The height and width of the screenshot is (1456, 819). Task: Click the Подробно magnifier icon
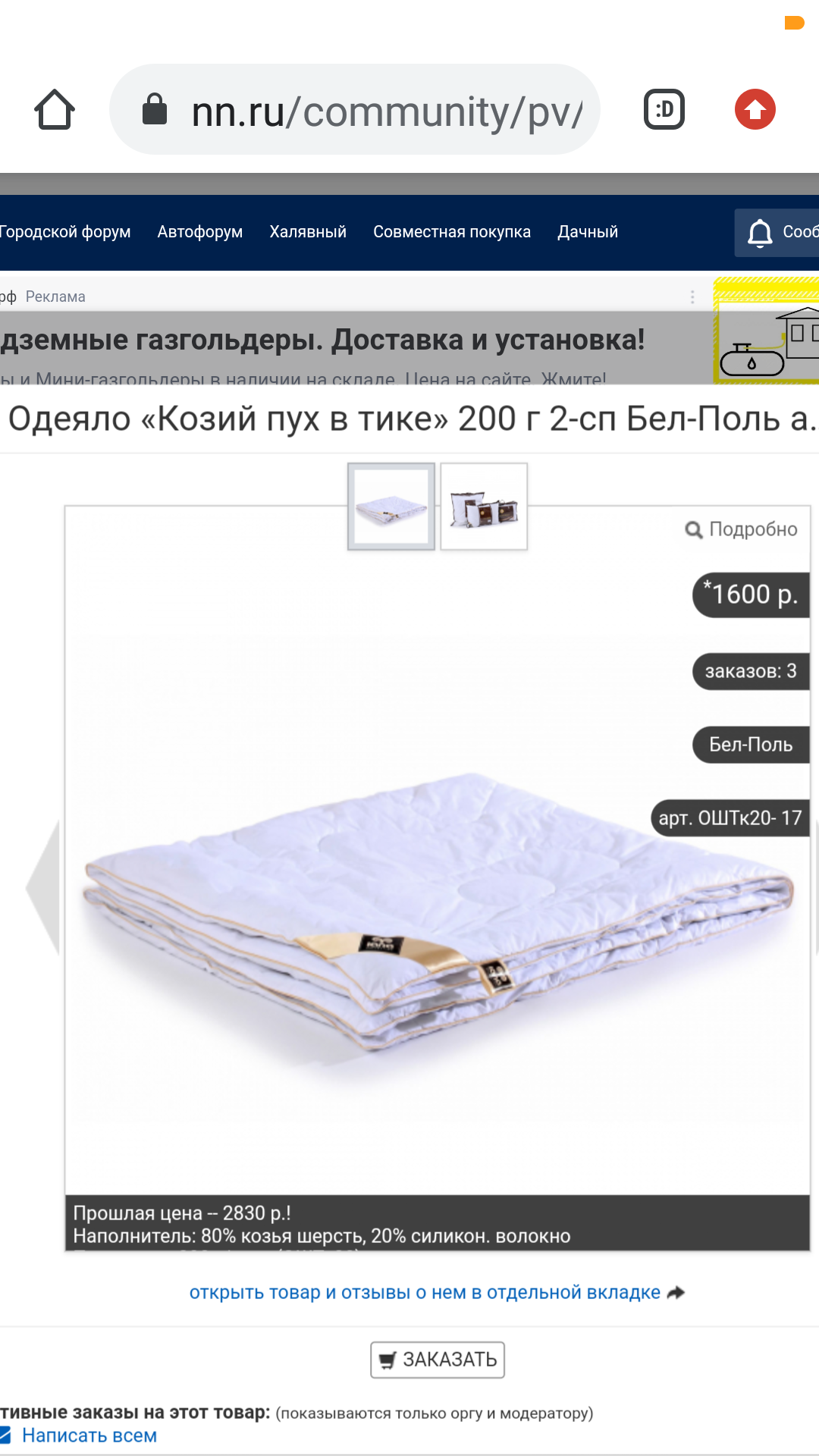(x=693, y=529)
